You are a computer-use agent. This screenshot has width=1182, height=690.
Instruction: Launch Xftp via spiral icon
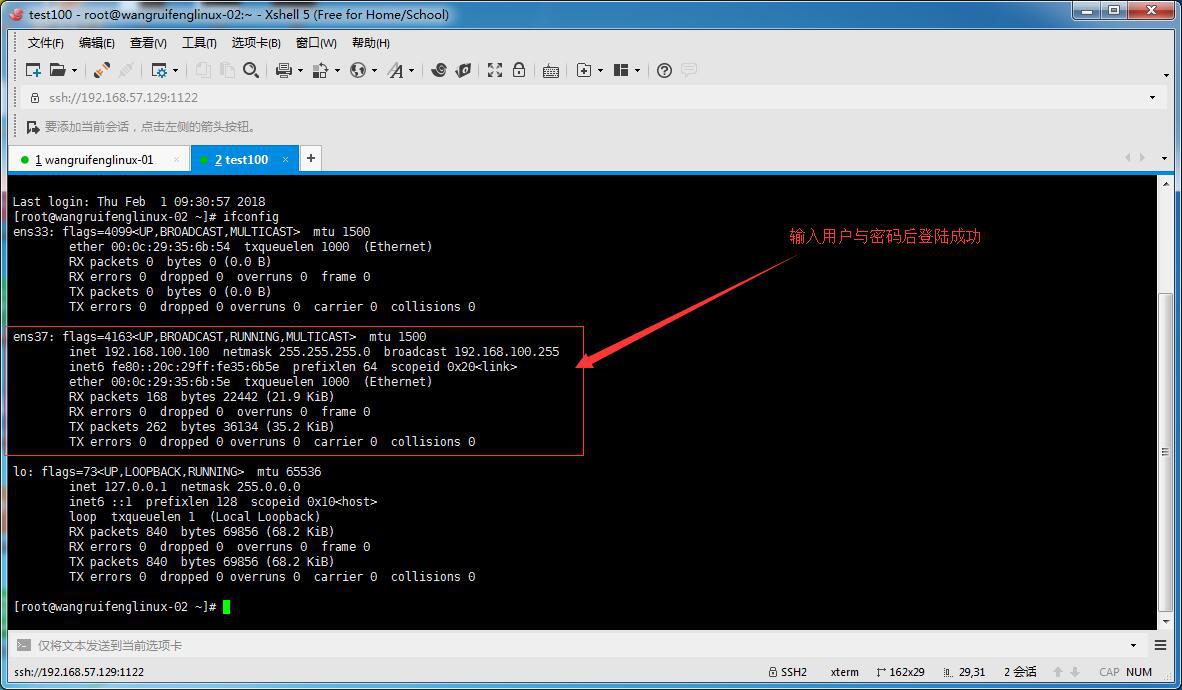[x=439, y=70]
